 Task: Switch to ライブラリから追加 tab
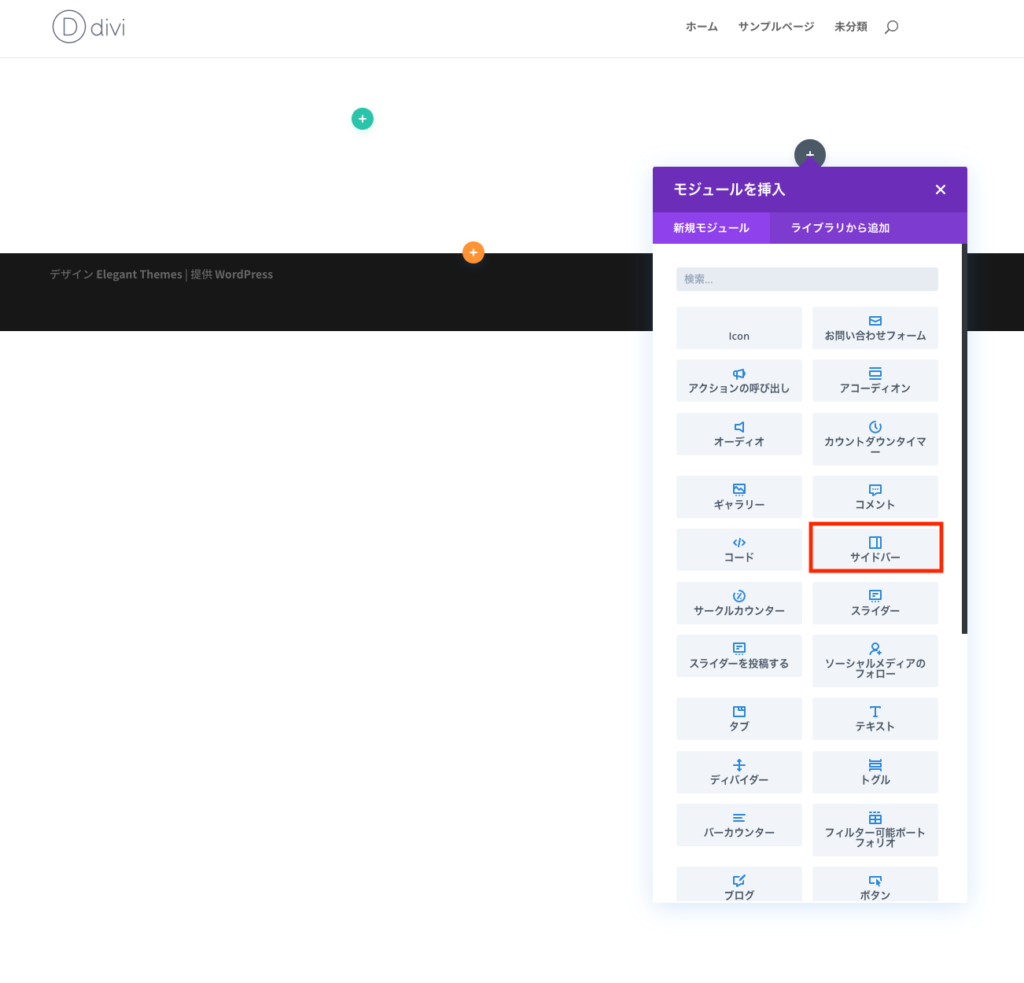pyautogui.click(x=840, y=228)
